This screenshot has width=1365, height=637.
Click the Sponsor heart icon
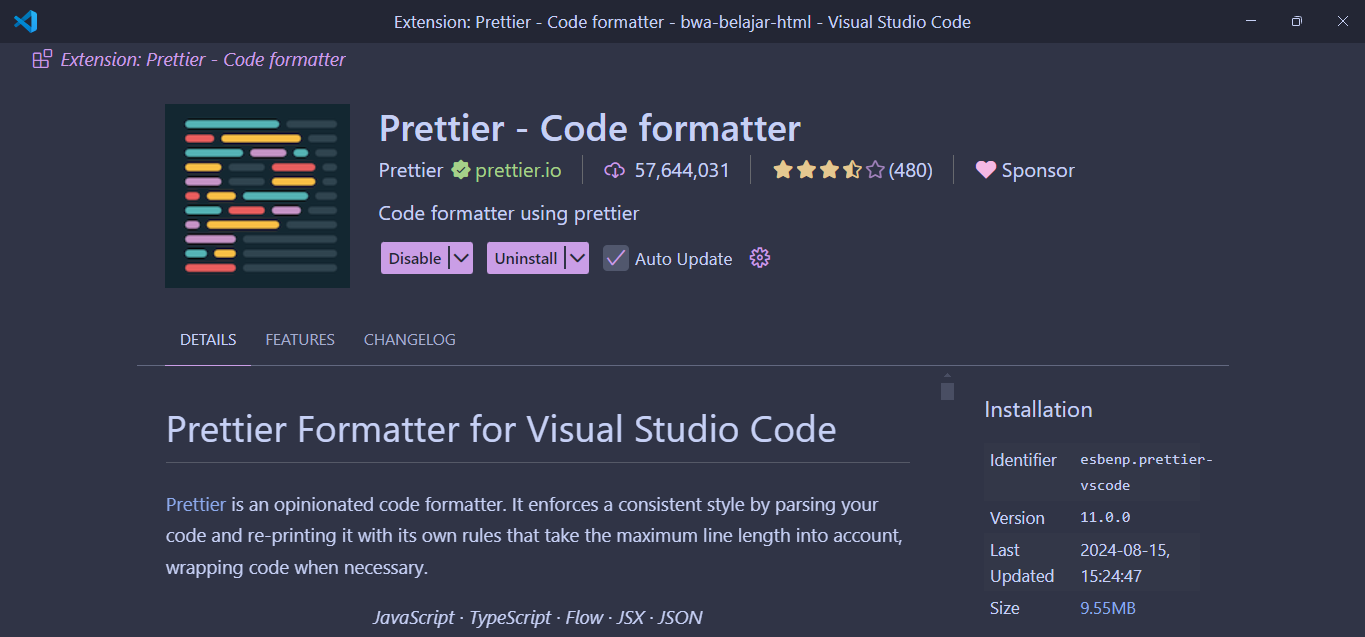click(x=985, y=170)
